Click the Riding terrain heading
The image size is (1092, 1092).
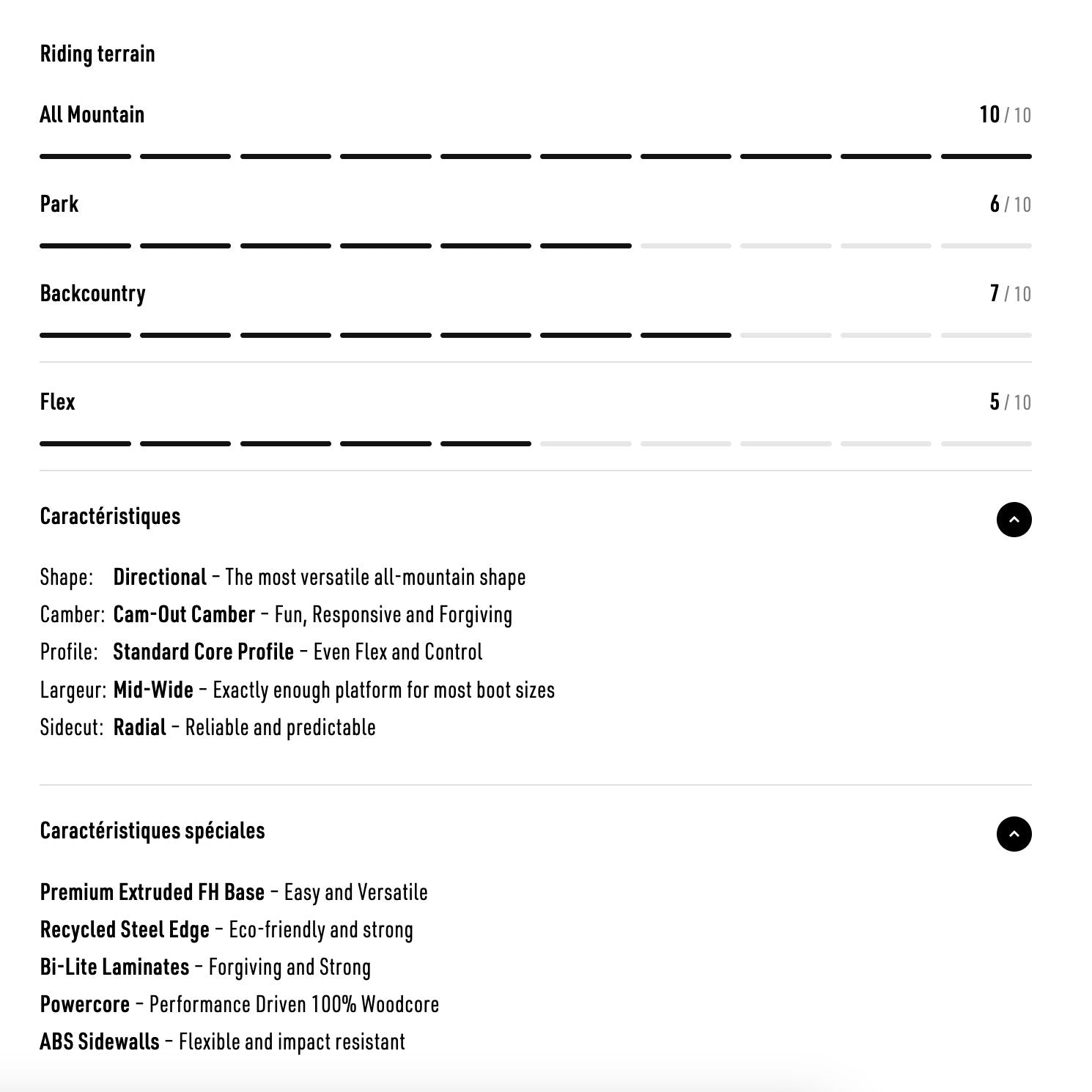97,54
